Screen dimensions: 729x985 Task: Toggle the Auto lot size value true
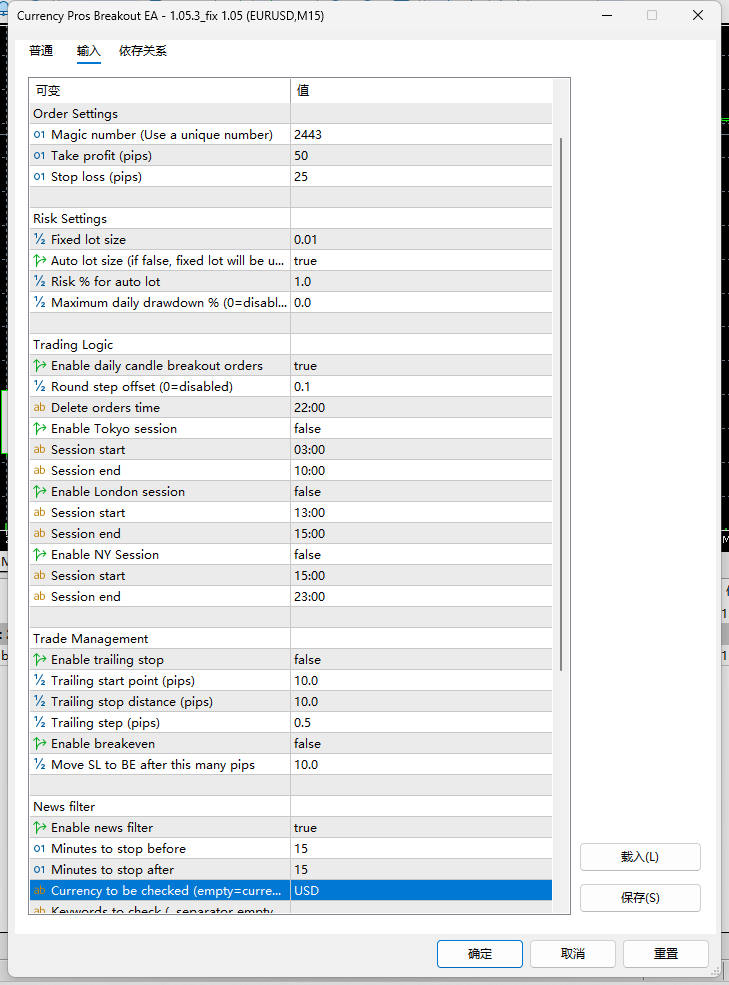[421, 260]
